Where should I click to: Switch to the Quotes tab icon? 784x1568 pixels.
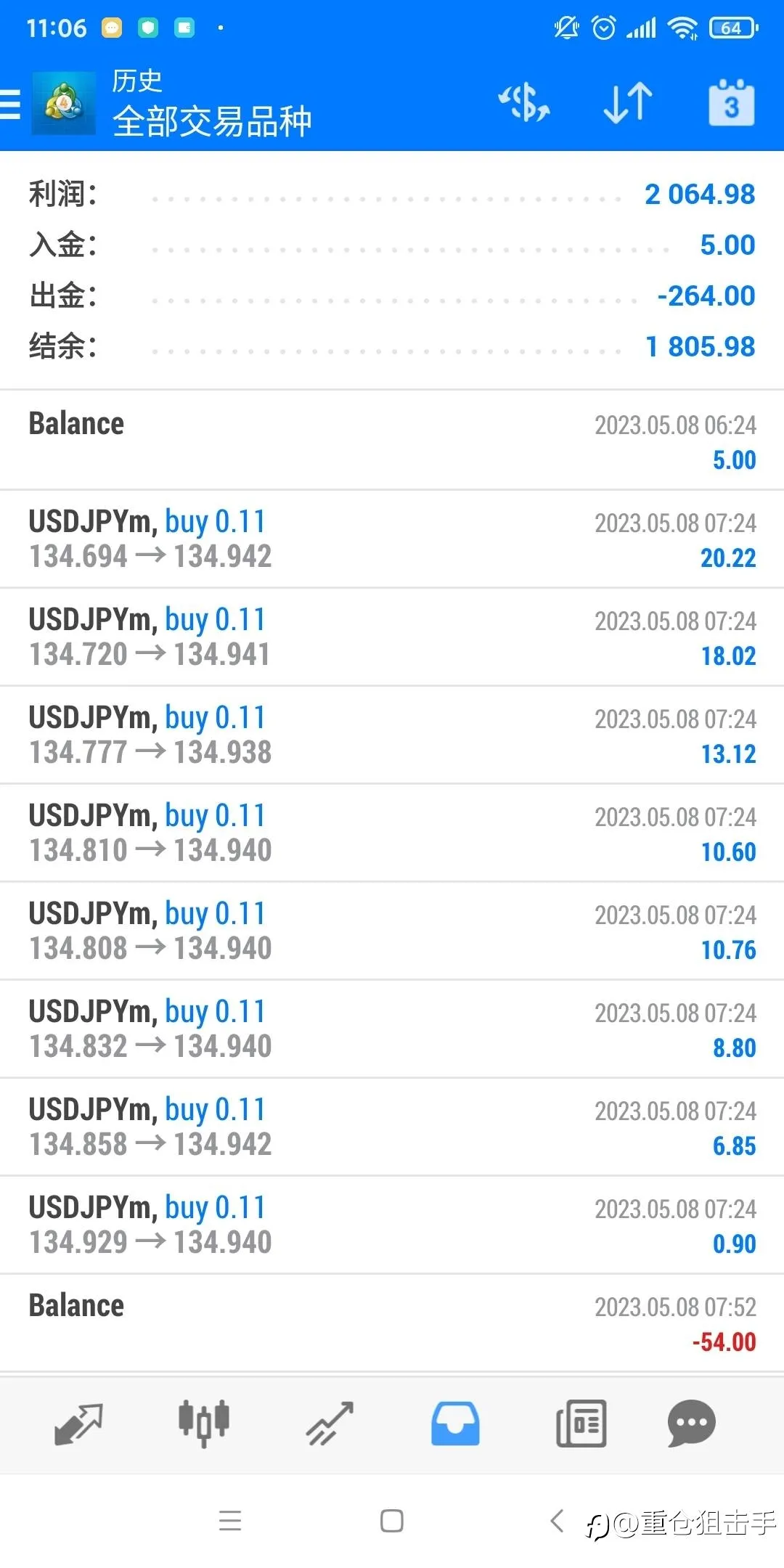(x=78, y=1424)
